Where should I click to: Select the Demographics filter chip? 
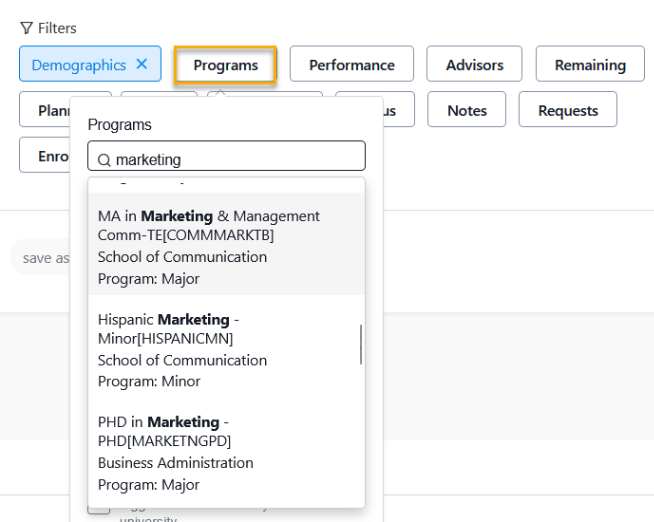pyautogui.click(x=78, y=65)
